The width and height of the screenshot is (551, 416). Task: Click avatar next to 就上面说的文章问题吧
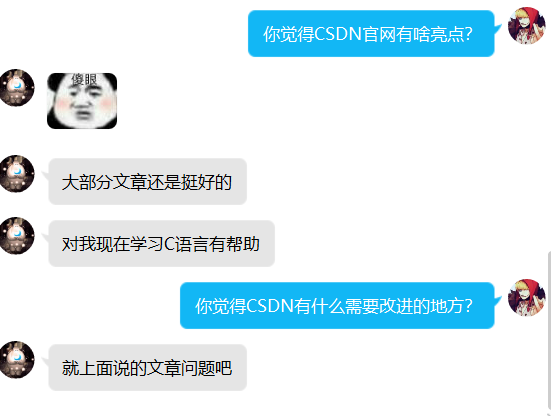coord(16,359)
